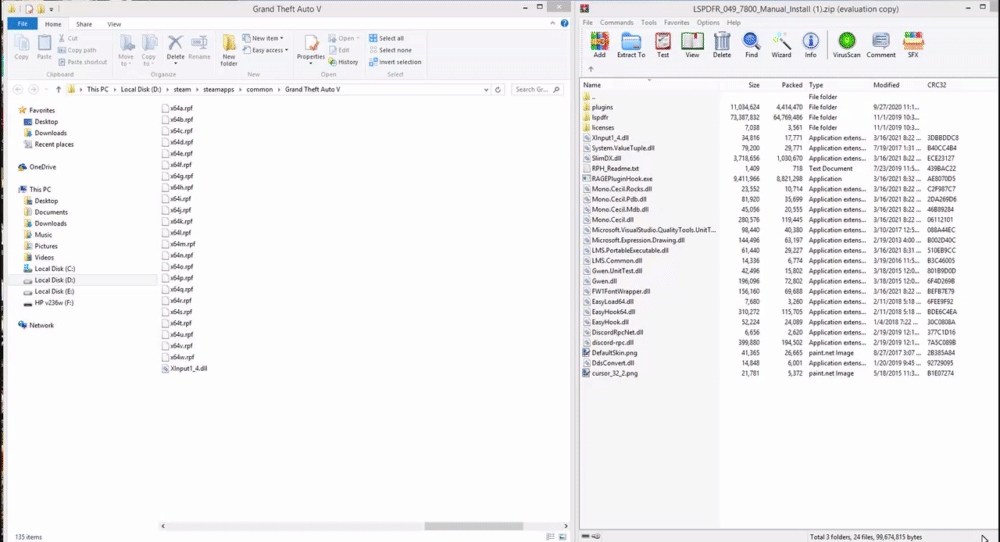Click Copy in Explorer ribbon
Viewport: 1000px width, 542px height.
coord(22,47)
